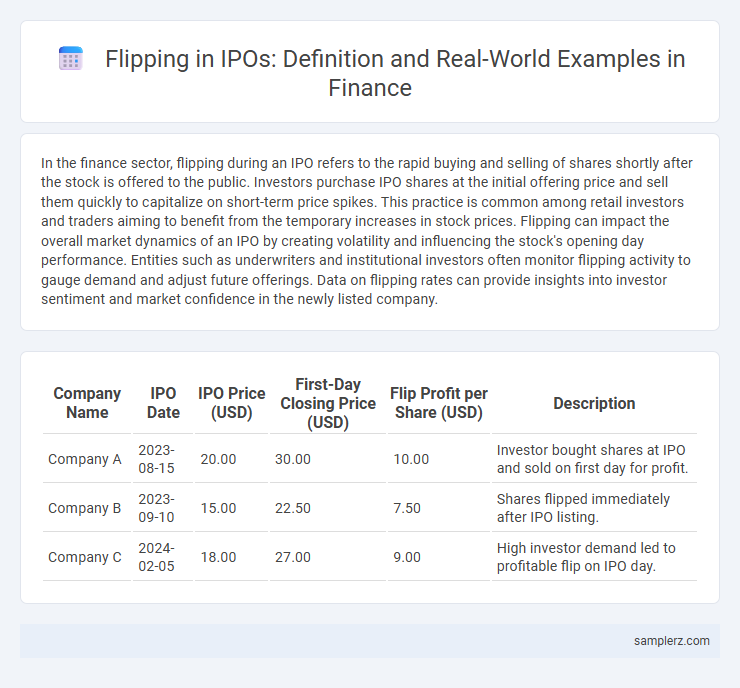Click the closing price 27.00
Screen dimensions: 740x688
[x=293, y=557]
